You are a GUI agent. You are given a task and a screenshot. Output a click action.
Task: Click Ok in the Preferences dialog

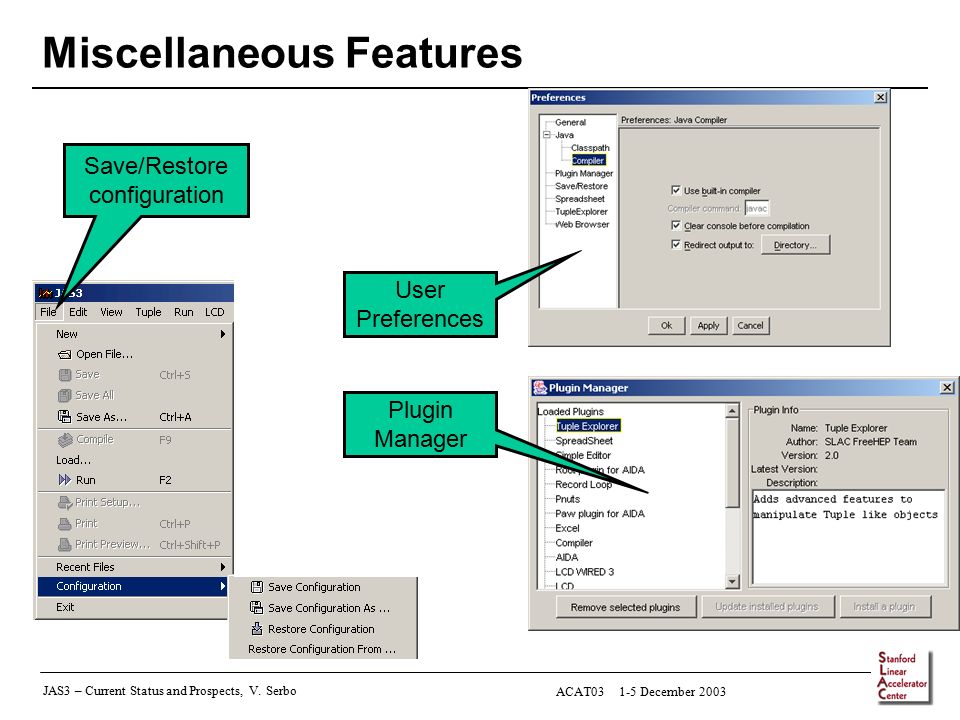pyautogui.click(x=666, y=326)
